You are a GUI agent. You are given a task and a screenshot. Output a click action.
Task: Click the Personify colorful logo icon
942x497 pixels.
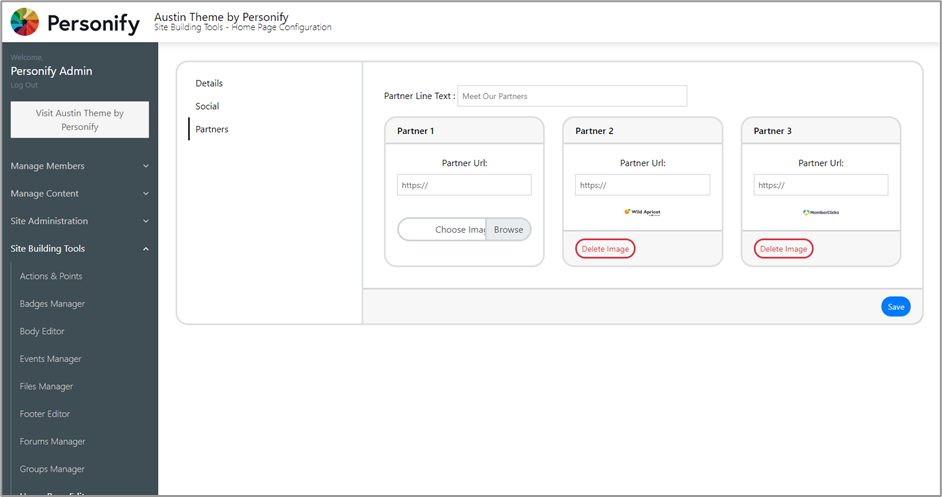[25, 22]
